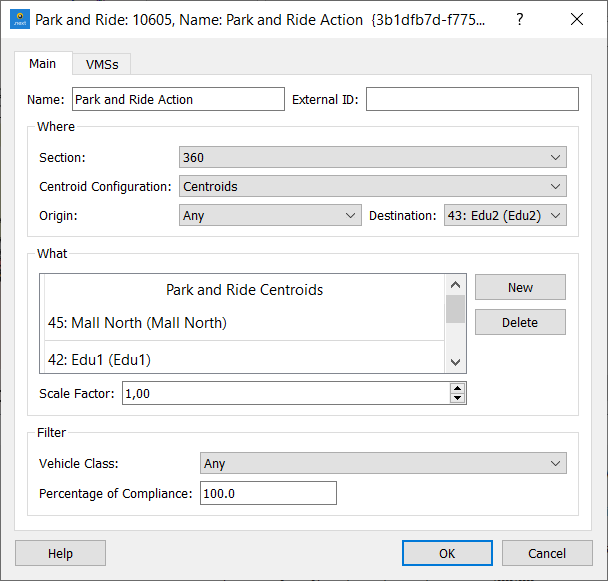The image size is (608, 581).
Task: Open the Destination dropdown
Action: [x=505, y=215]
